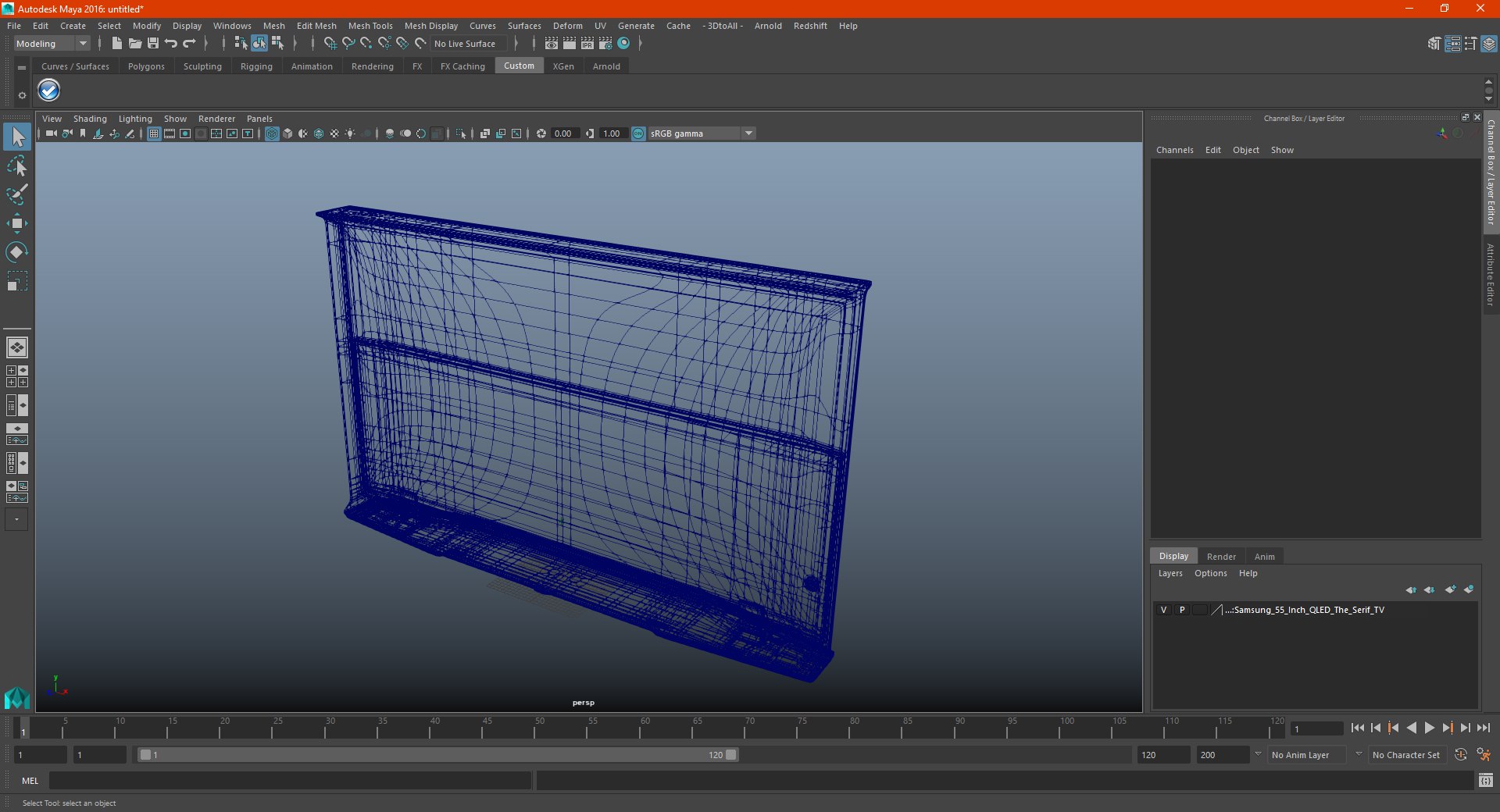Move selected layer down in the list

[x=1430, y=589]
